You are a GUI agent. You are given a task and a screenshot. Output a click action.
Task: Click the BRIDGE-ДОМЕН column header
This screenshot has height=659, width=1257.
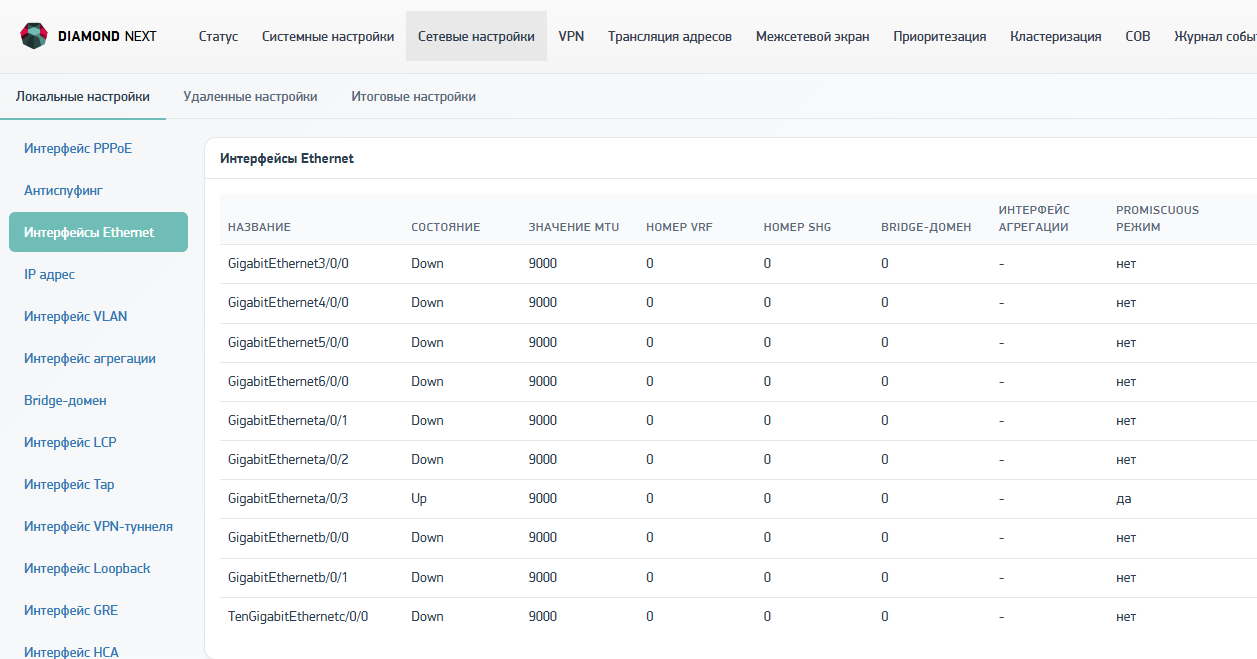(x=926, y=227)
